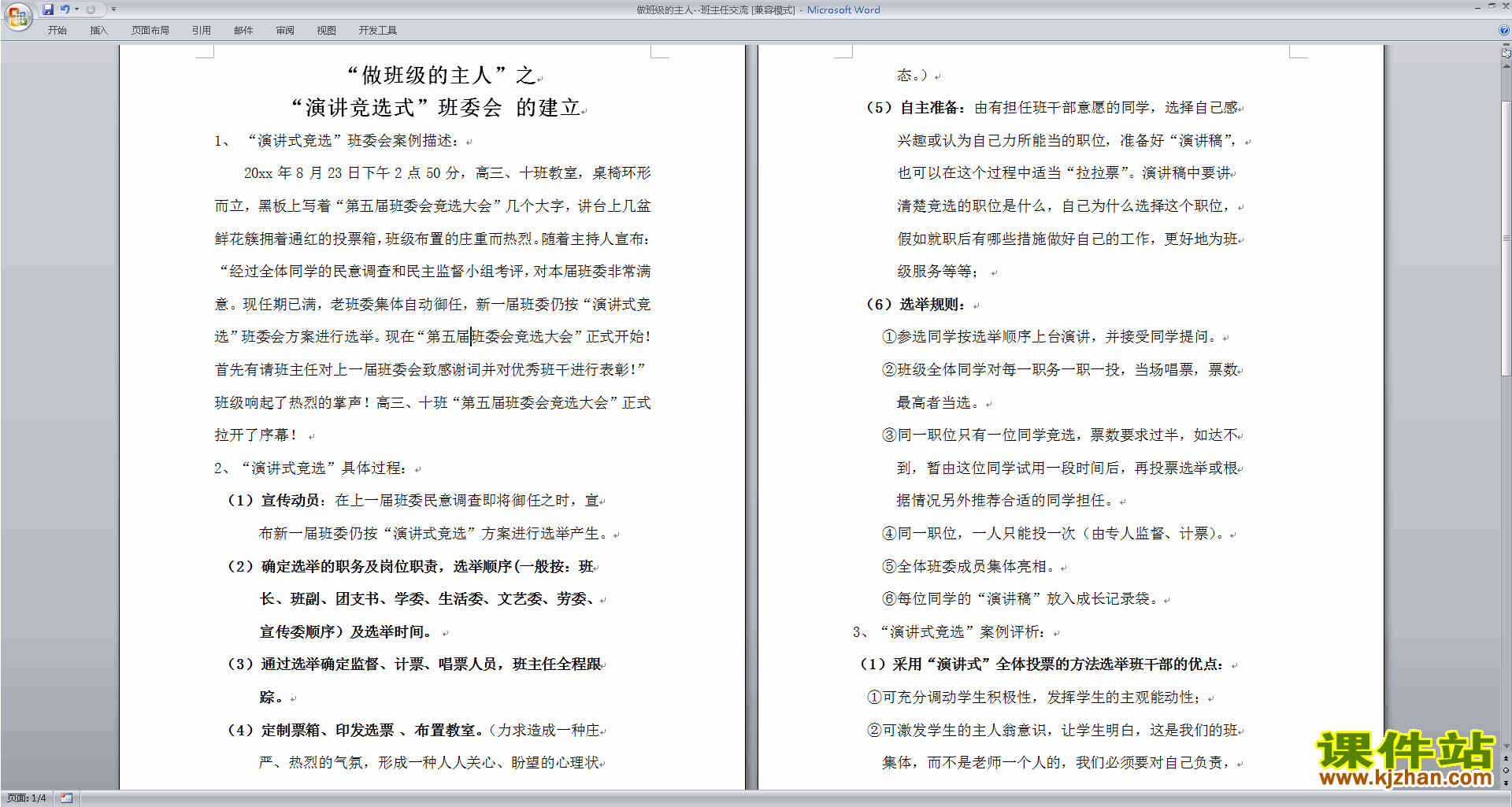Click the greyed-out Redo icon
Image resolution: width=1512 pixels, height=807 pixels.
[91, 9]
